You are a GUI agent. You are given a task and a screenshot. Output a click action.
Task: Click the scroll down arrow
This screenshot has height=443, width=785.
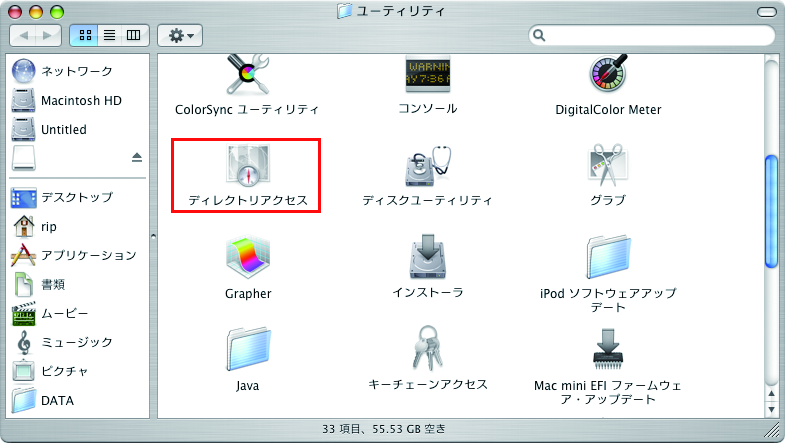pos(771,409)
